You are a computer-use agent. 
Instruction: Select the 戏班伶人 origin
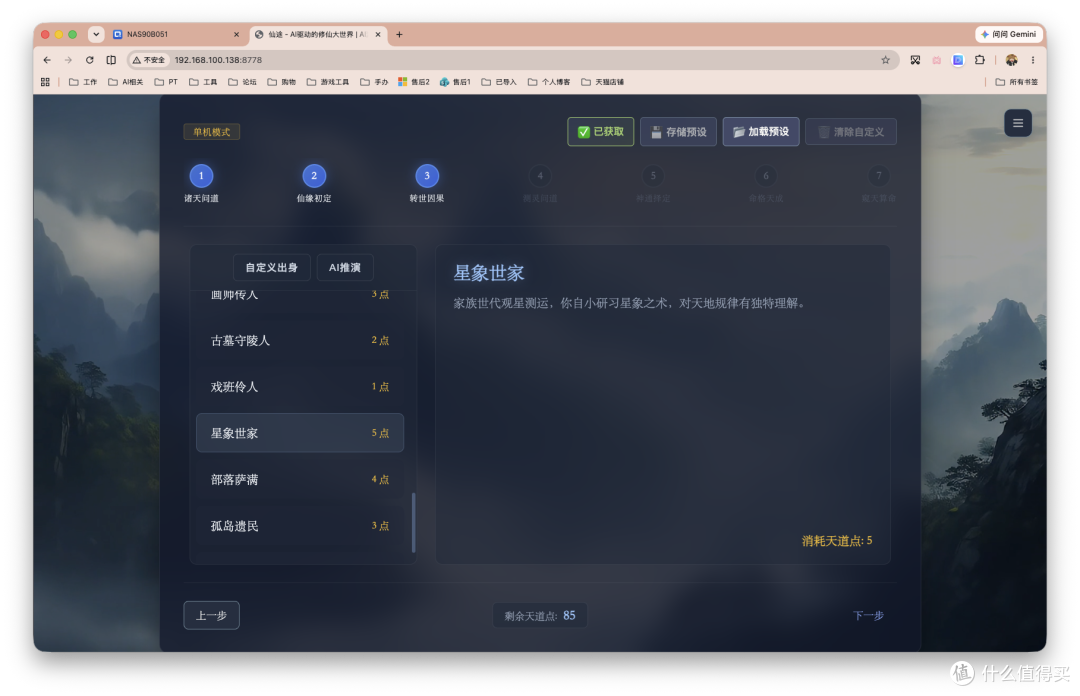300,387
